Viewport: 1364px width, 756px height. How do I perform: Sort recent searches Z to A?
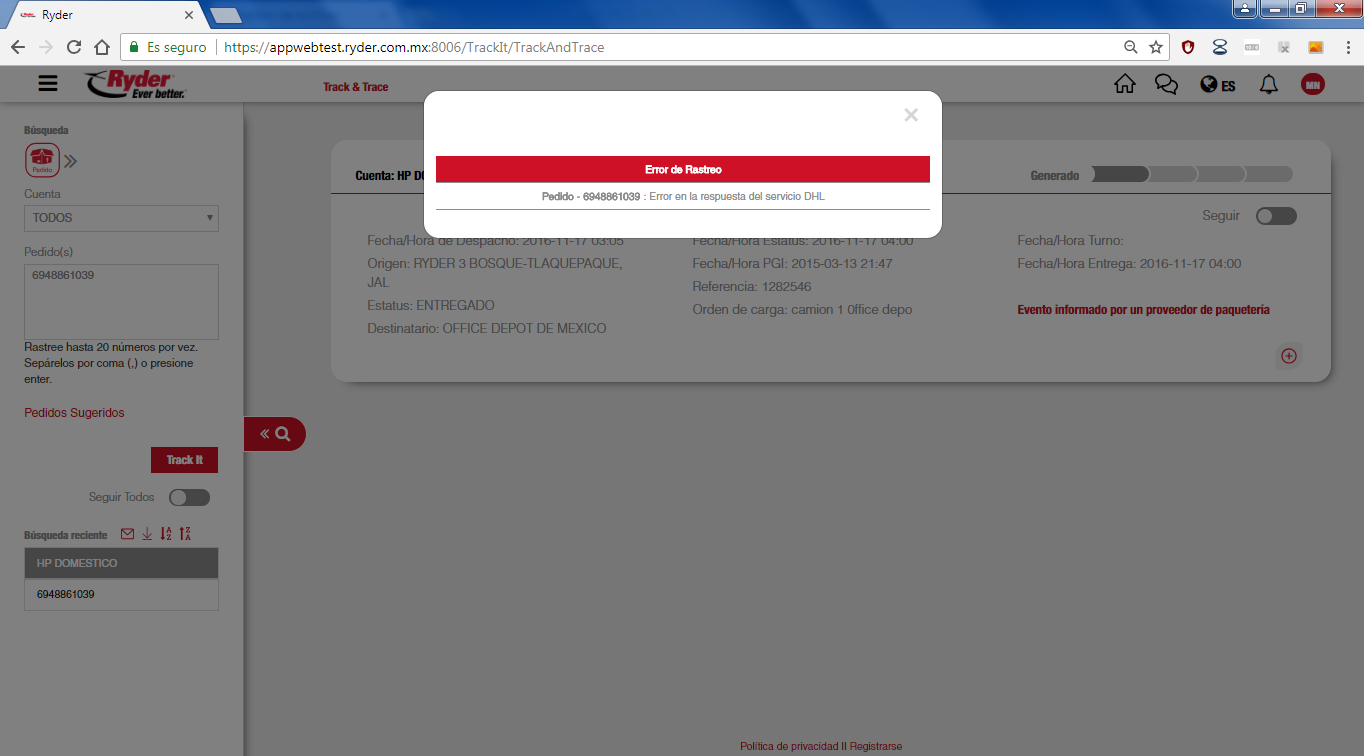coord(185,534)
